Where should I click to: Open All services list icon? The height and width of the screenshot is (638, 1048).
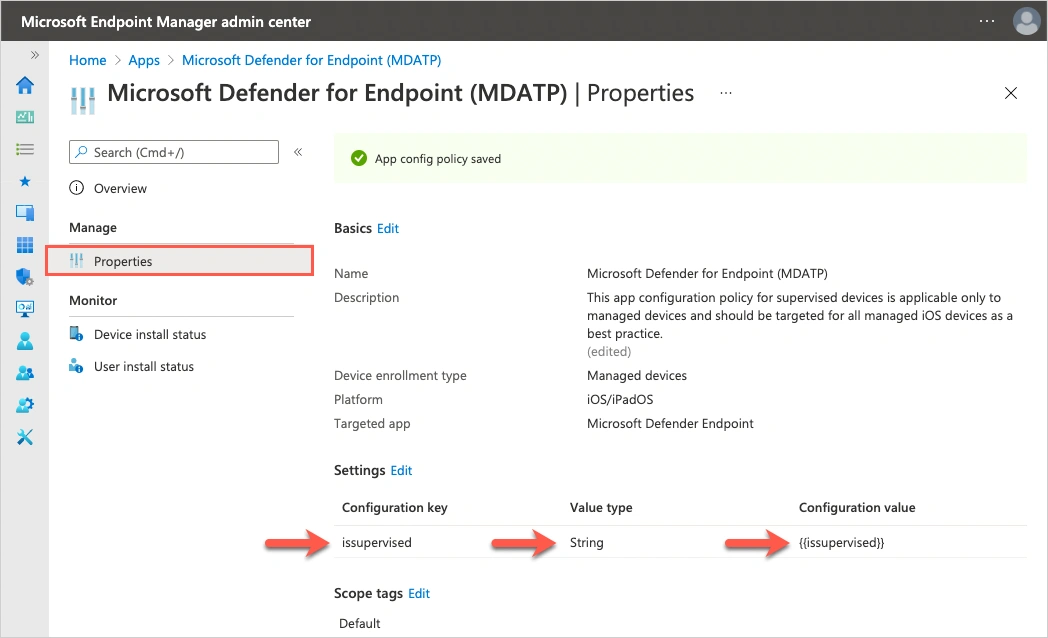tap(25, 149)
